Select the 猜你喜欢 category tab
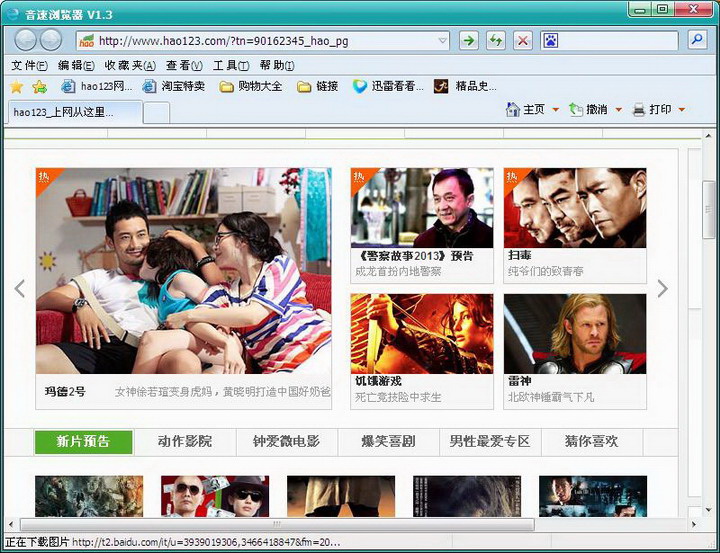The width and height of the screenshot is (720, 553). tap(592, 441)
